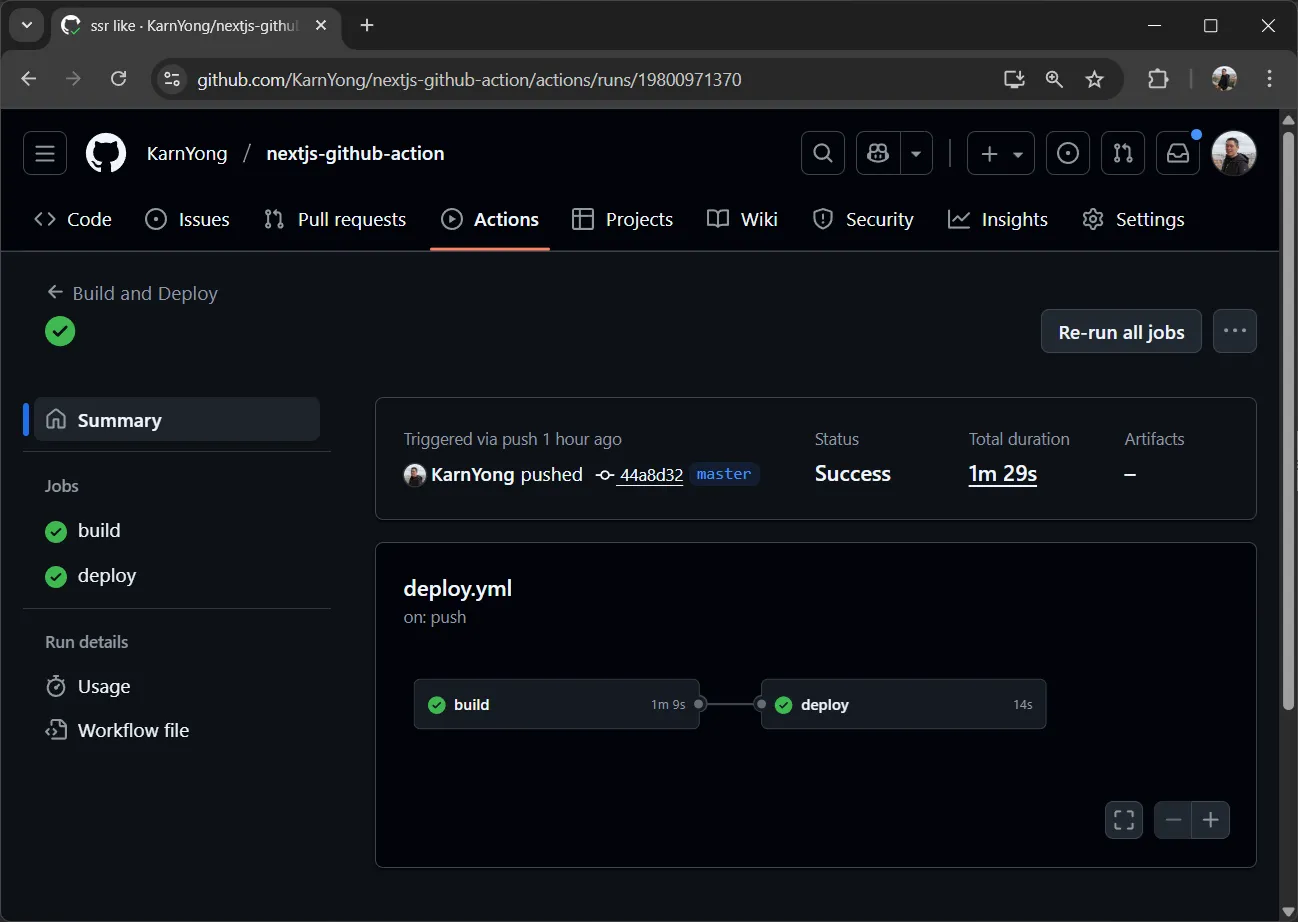Open the run options kebab menu
This screenshot has height=922, width=1298.
point(1234,330)
